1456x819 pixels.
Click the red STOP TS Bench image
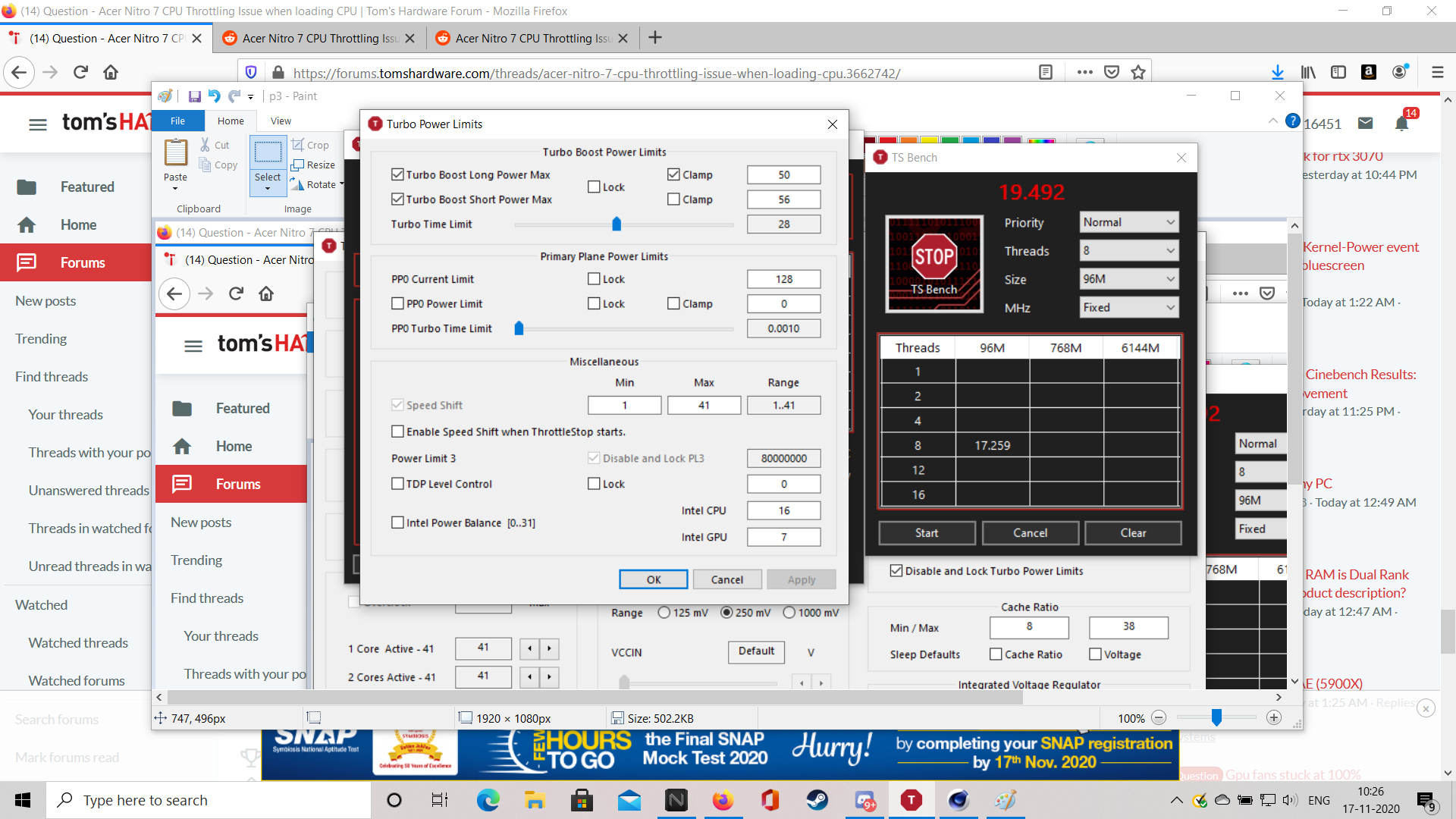coord(934,263)
